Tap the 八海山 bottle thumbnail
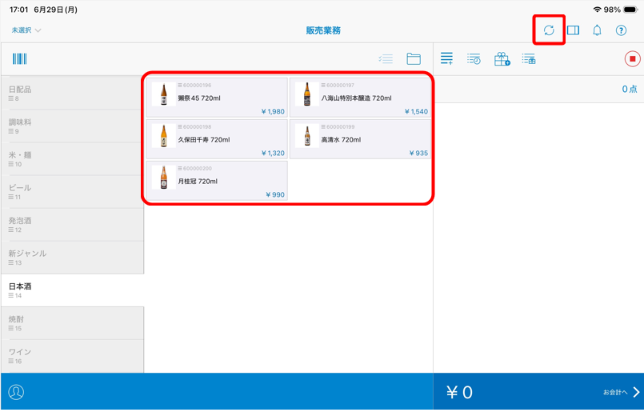The width and height of the screenshot is (644, 410). (307, 94)
